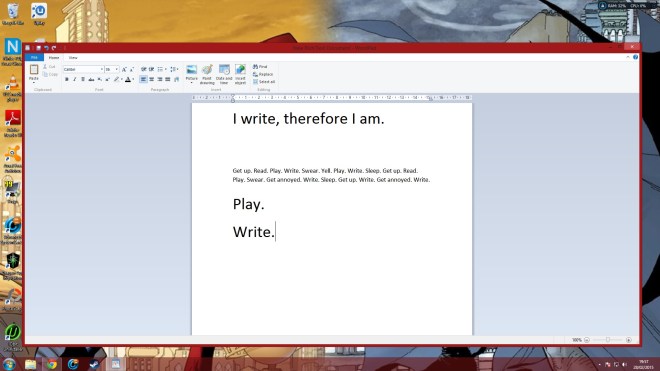Expand Picture options arrow

pyautogui.click(x=192, y=83)
